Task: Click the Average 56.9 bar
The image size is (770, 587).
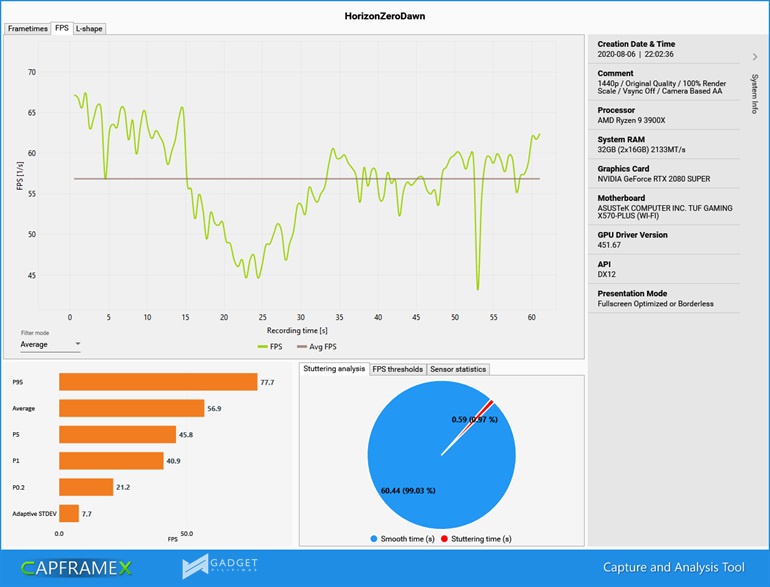Action: (x=131, y=408)
